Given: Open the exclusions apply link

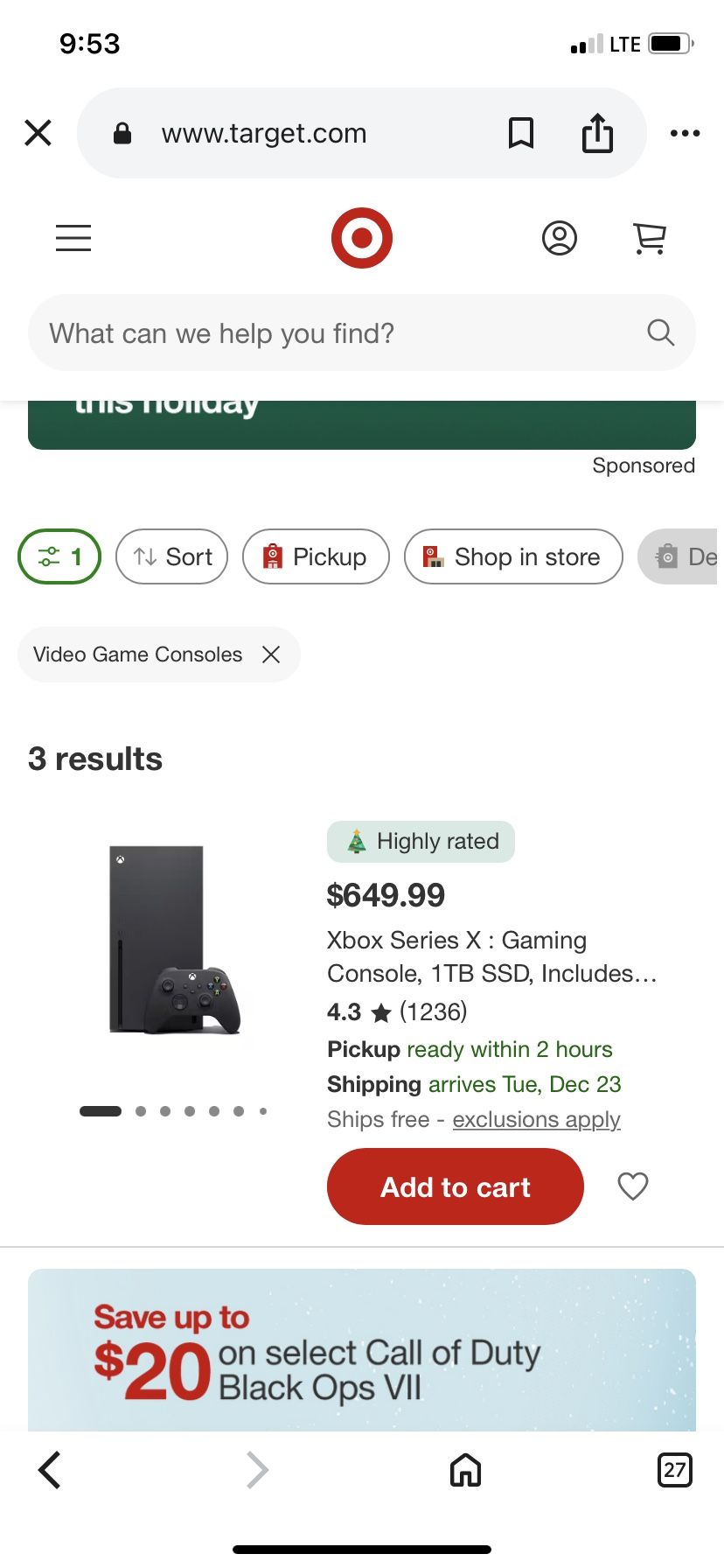Looking at the screenshot, I should click(x=536, y=1119).
